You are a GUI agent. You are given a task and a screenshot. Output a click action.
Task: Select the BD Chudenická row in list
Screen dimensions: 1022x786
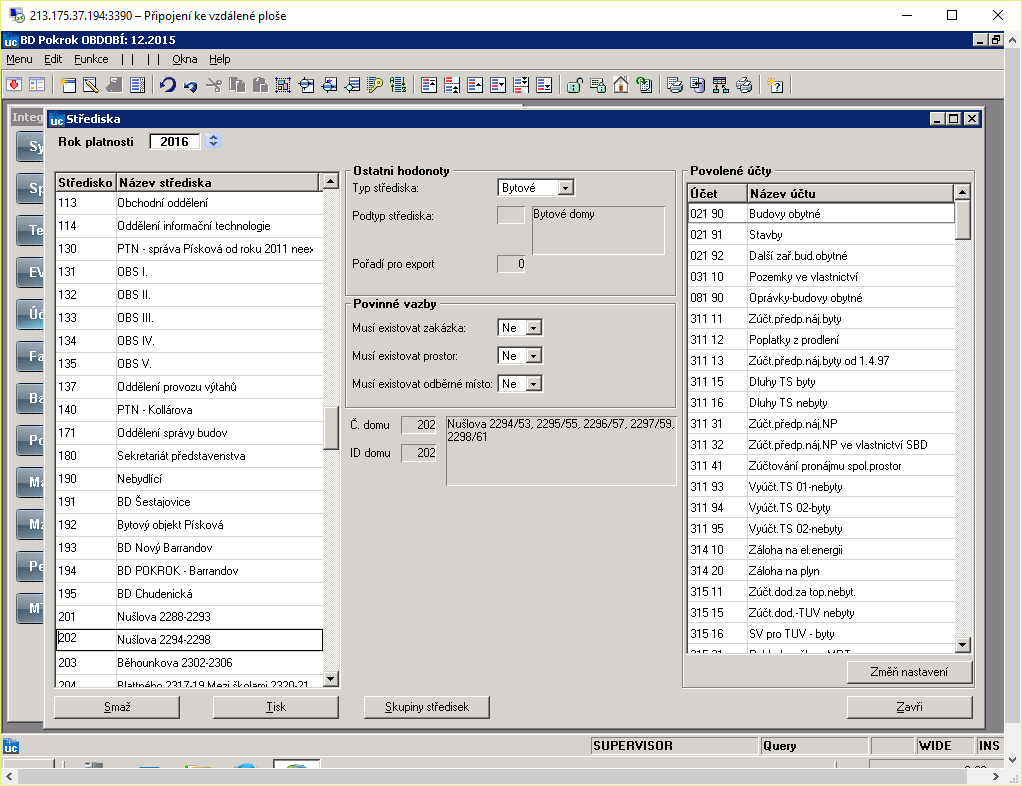click(189, 594)
